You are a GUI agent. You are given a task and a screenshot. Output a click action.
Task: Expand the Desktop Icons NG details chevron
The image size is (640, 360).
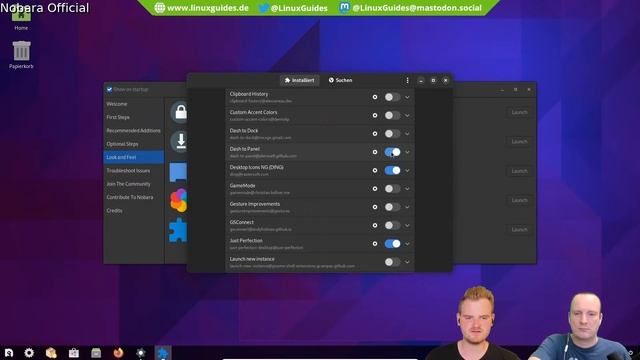[407, 171]
